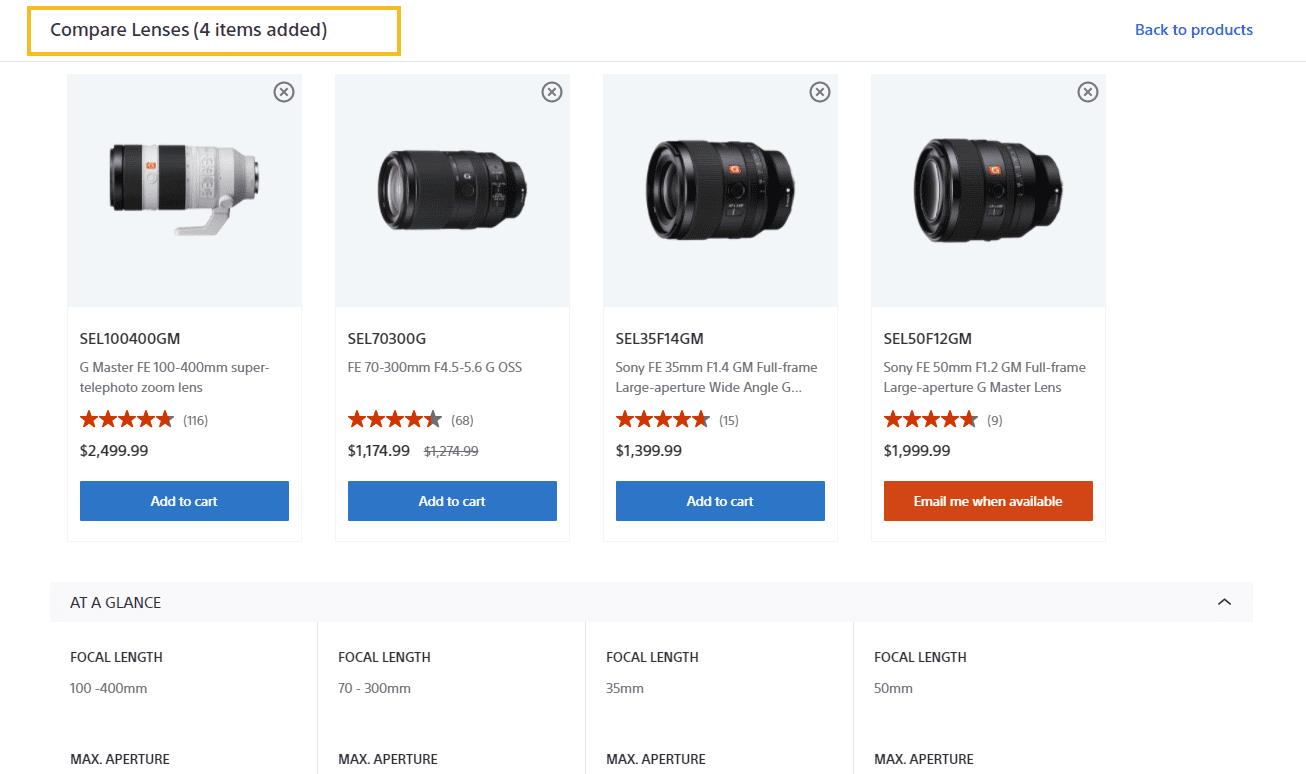
Task: Add the SEL70300G lens to cart
Action: coord(452,501)
